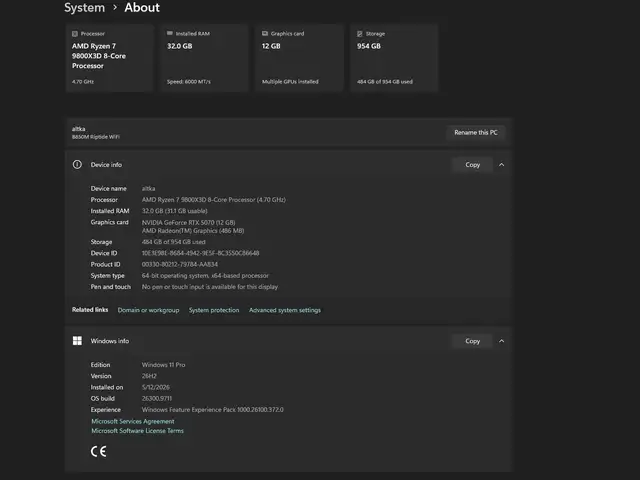Click the Edition label
This screenshot has height=480, width=640.
tap(100, 365)
